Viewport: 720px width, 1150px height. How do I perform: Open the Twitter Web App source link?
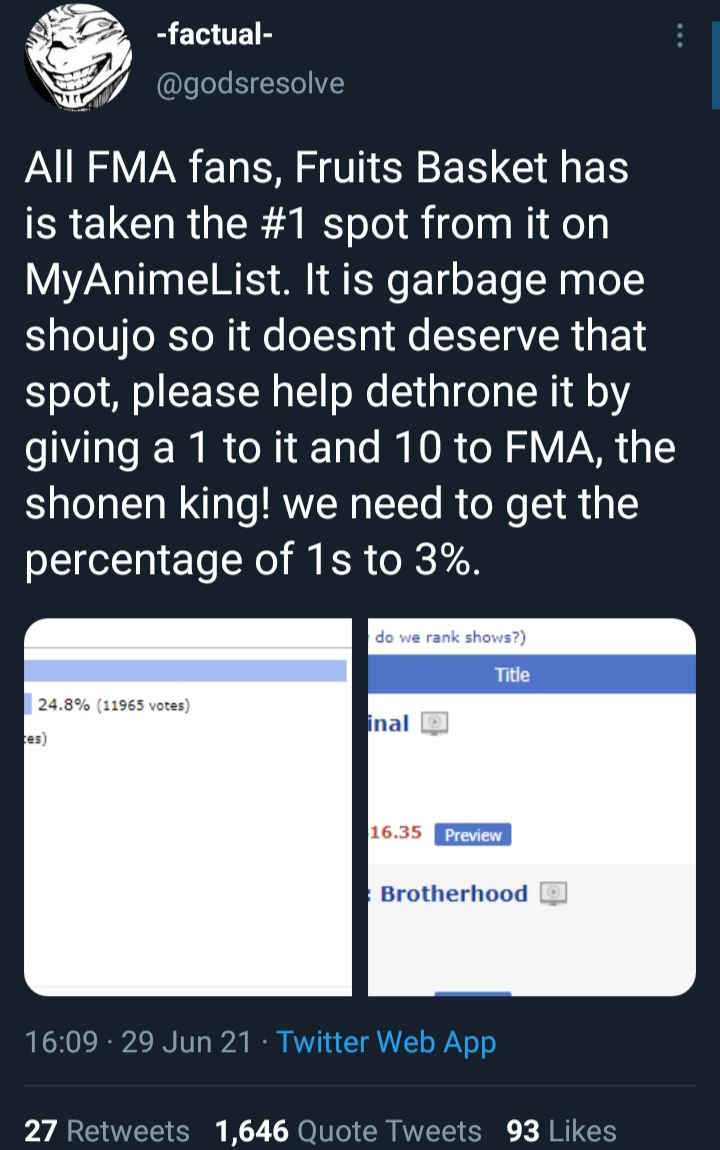tap(386, 1043)
